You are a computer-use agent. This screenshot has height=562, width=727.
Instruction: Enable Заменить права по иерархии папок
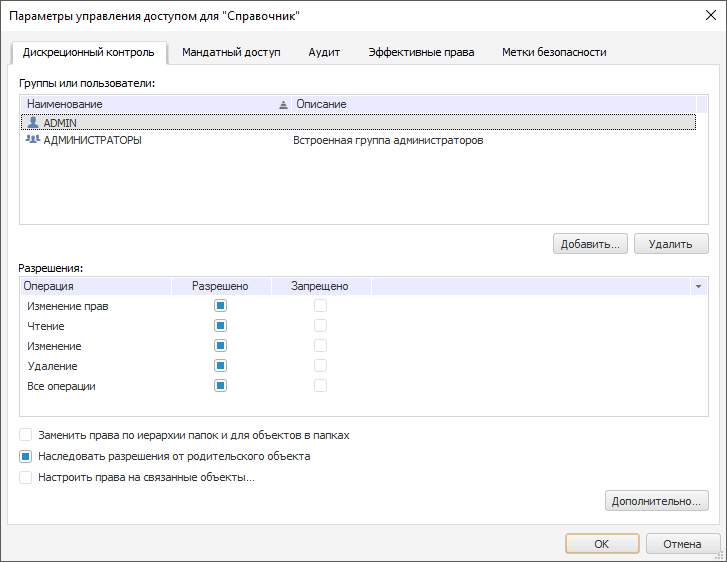click(x=26, y=436)
